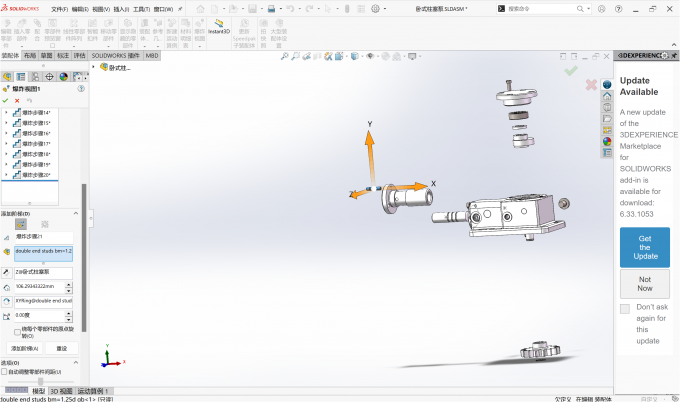The width and height of the screenshot is (680, 402).
Task: Open Custom Properties icon in task pane
Action: [607, 153]
